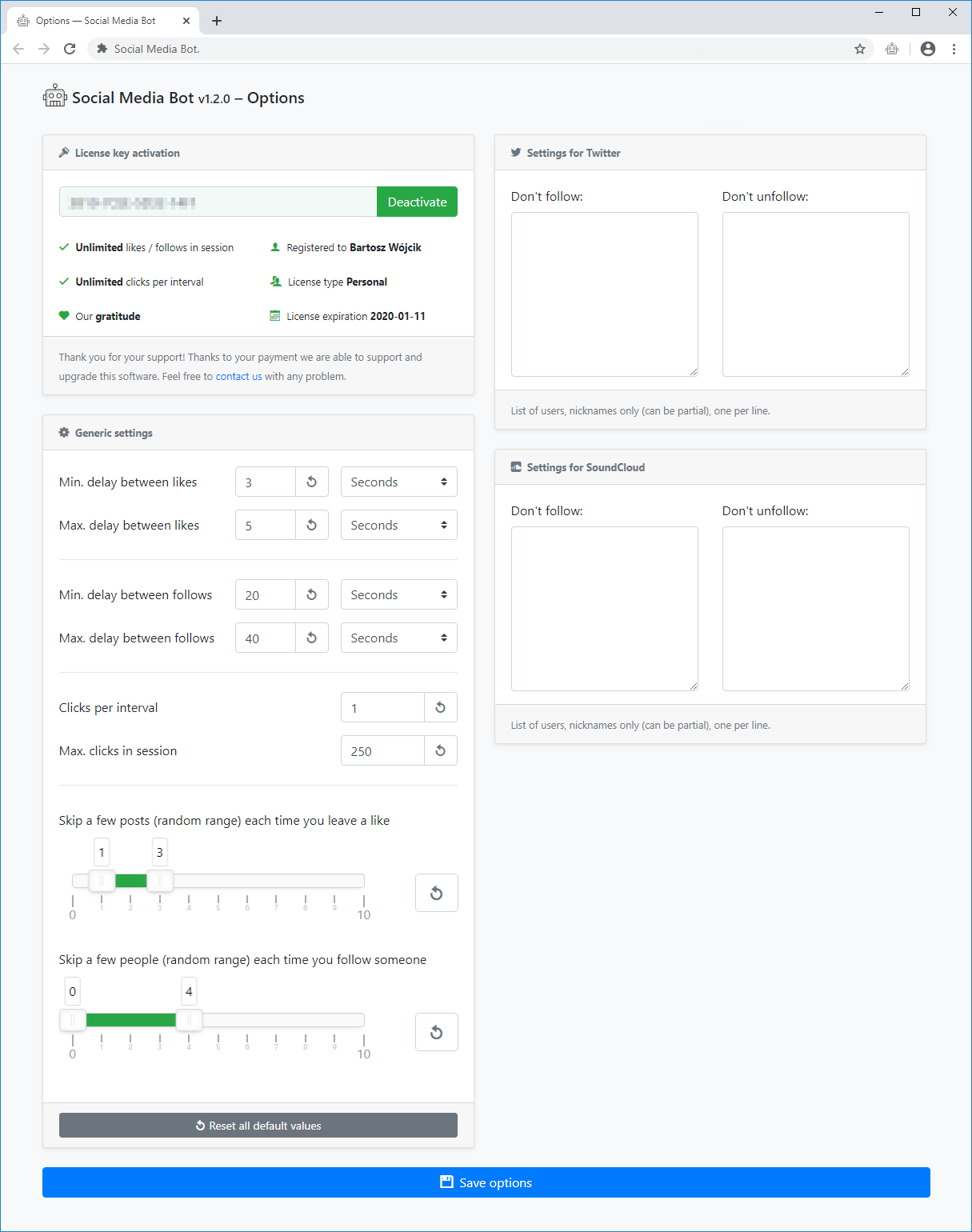Click the 'Settings for SoundCloud' panel header
Screen dimensions: 972x1232
(x=710, y=467)
